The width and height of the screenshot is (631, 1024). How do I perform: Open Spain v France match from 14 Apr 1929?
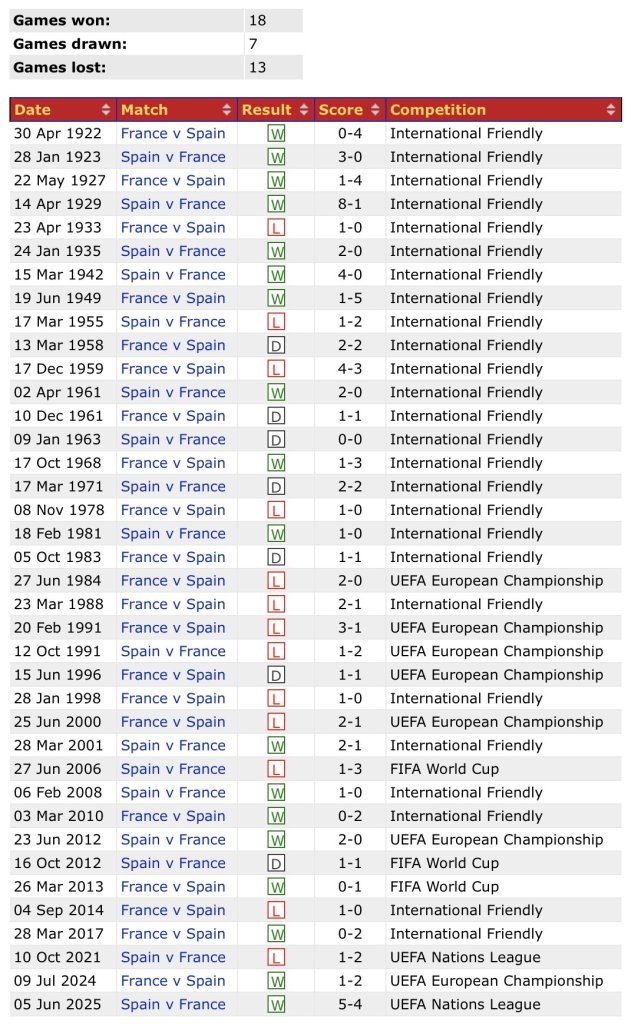pyautogui.click(x=173, y=204)
